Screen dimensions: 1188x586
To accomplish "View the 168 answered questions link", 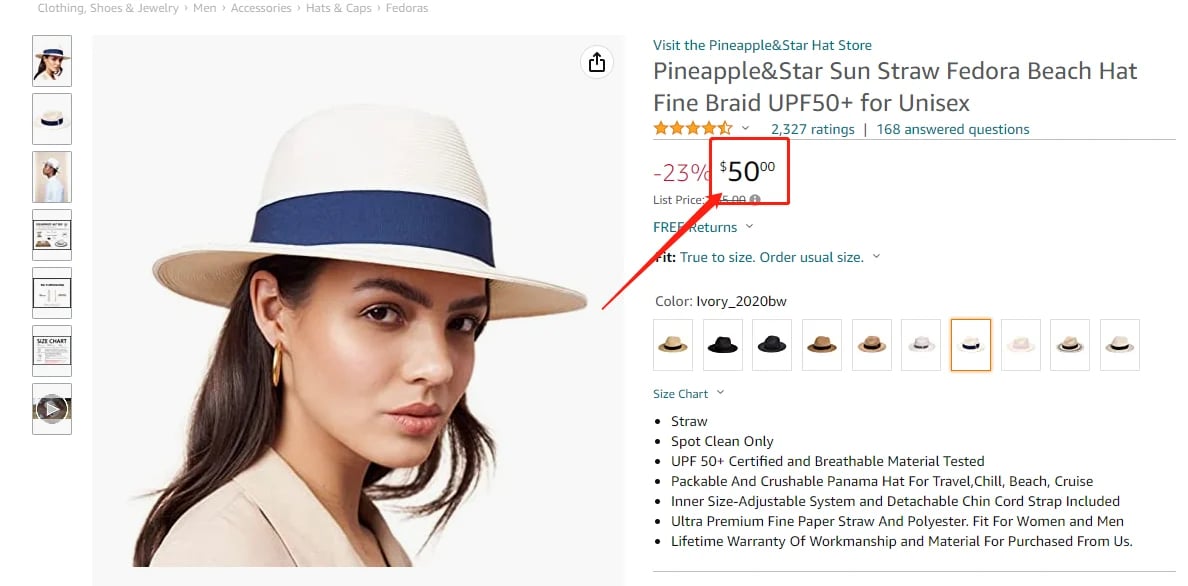I will click(x=952, y=129).
